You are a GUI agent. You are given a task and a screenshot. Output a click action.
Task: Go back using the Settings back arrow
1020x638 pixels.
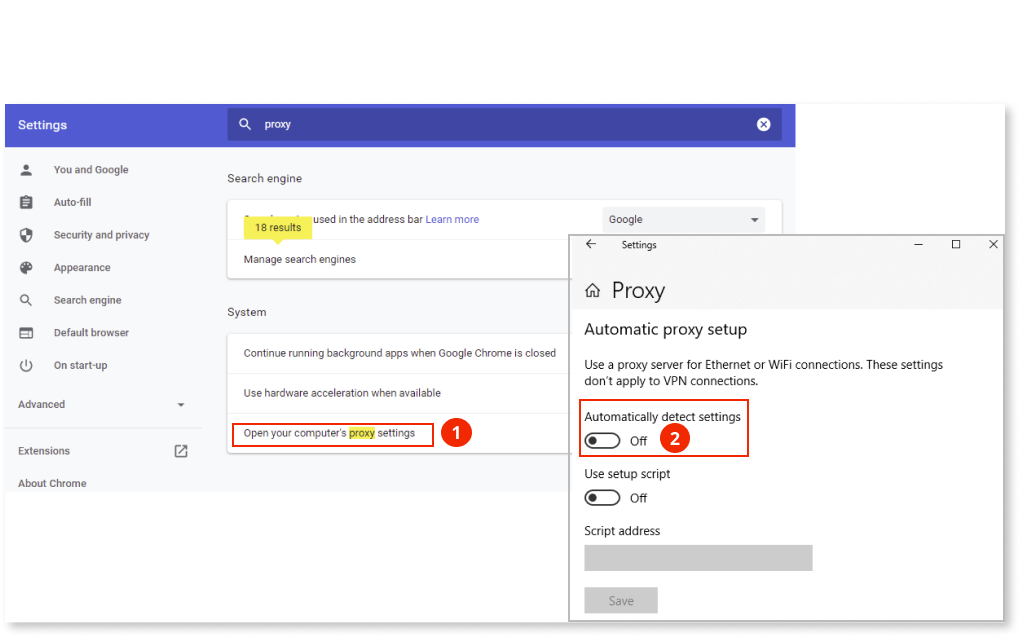591,244
